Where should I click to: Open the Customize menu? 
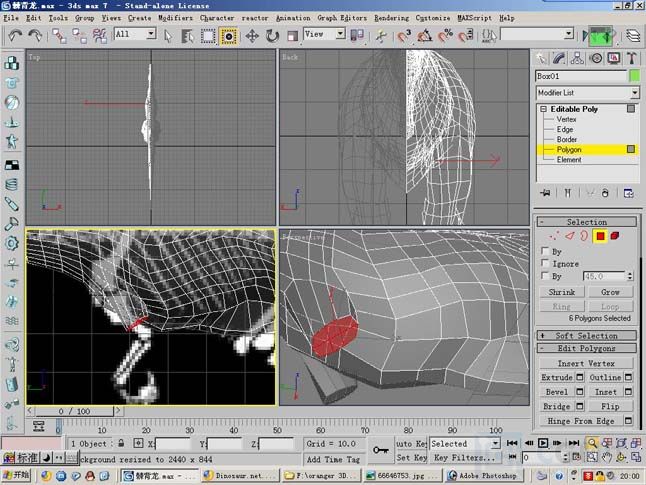tap(433, 18)
